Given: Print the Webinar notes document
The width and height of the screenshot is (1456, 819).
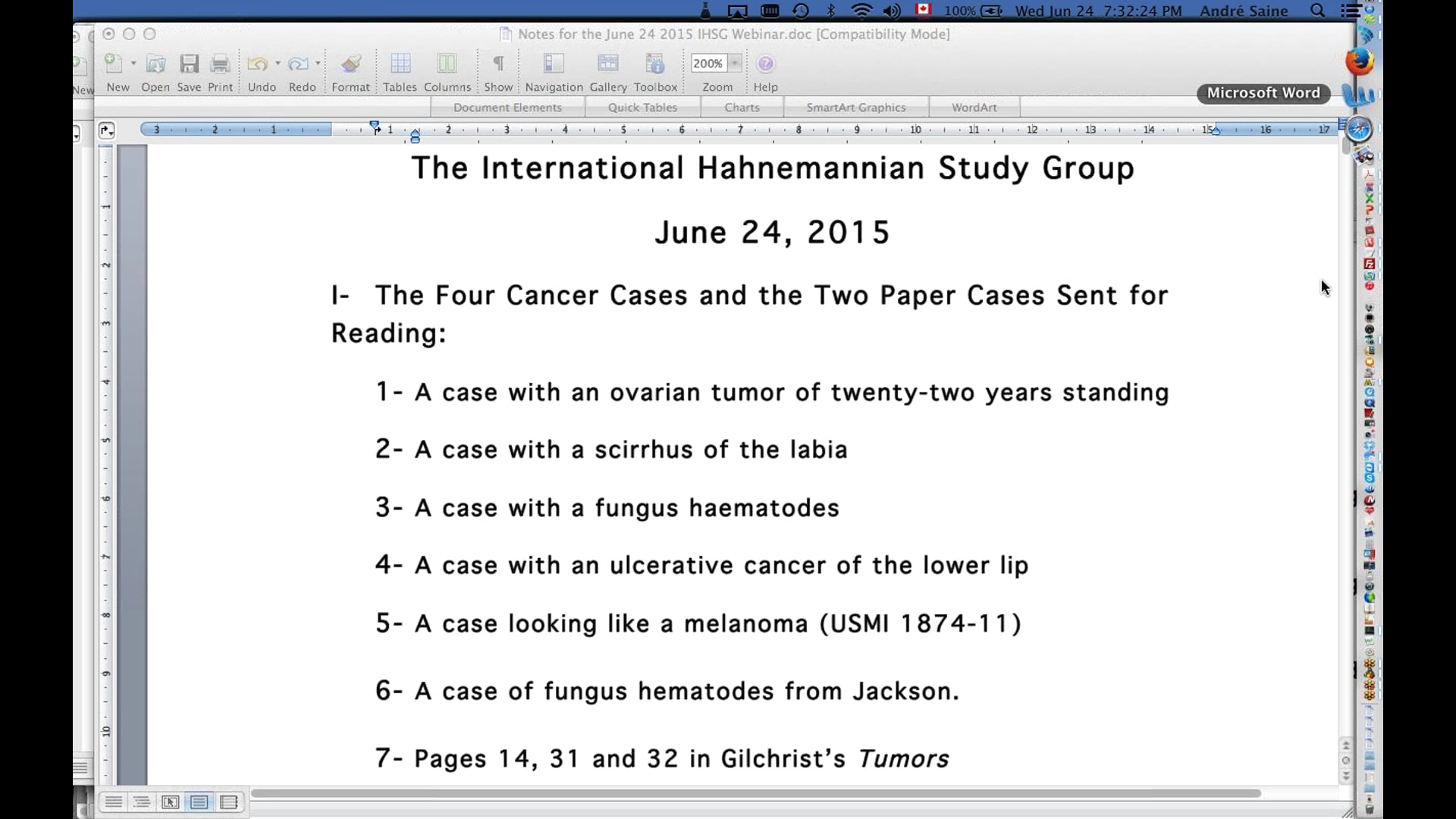Looking at the screenshot, I should 220,64.
